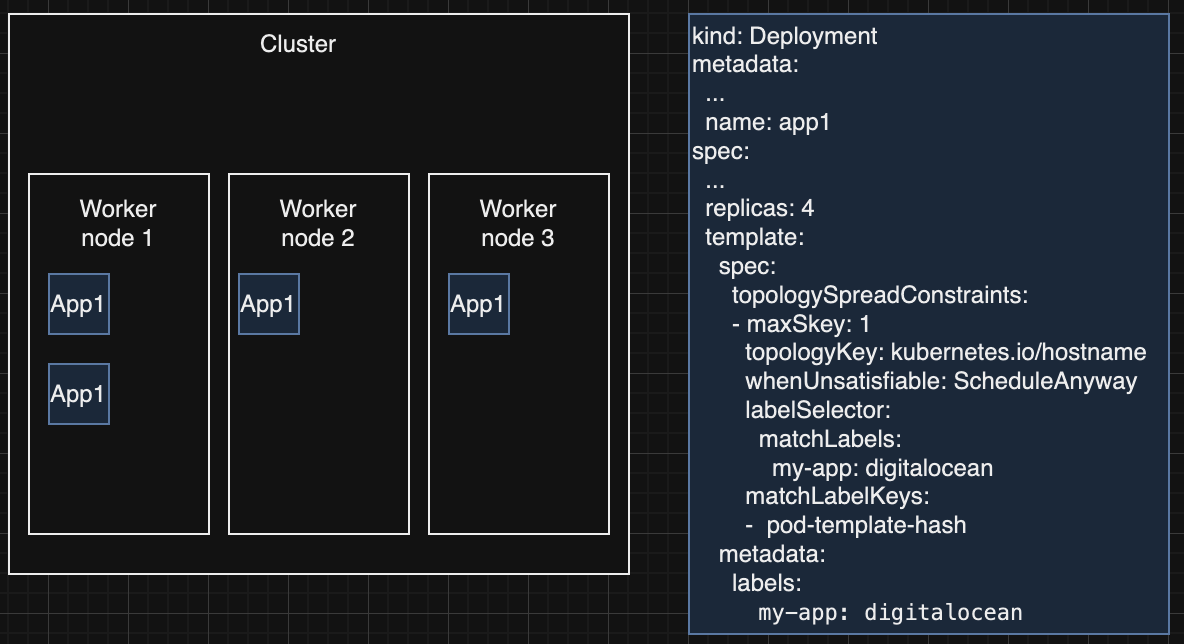Click the 'name: app1' text

coord(768,123)
